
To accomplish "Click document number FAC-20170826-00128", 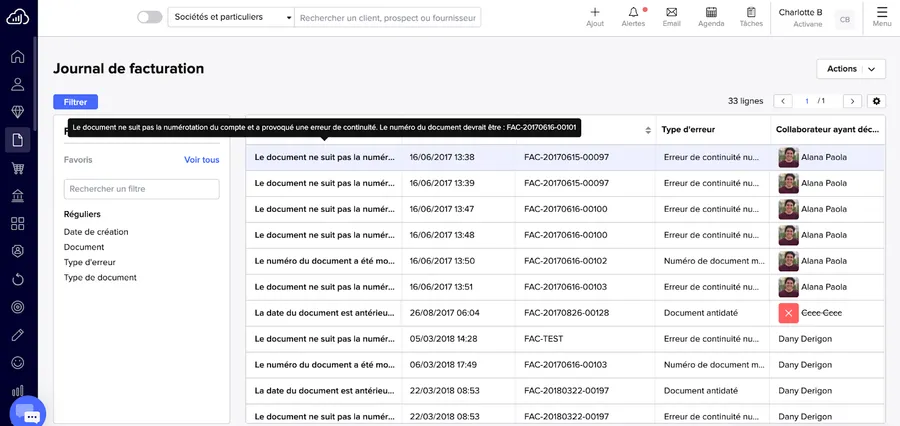I will [567, 313].
